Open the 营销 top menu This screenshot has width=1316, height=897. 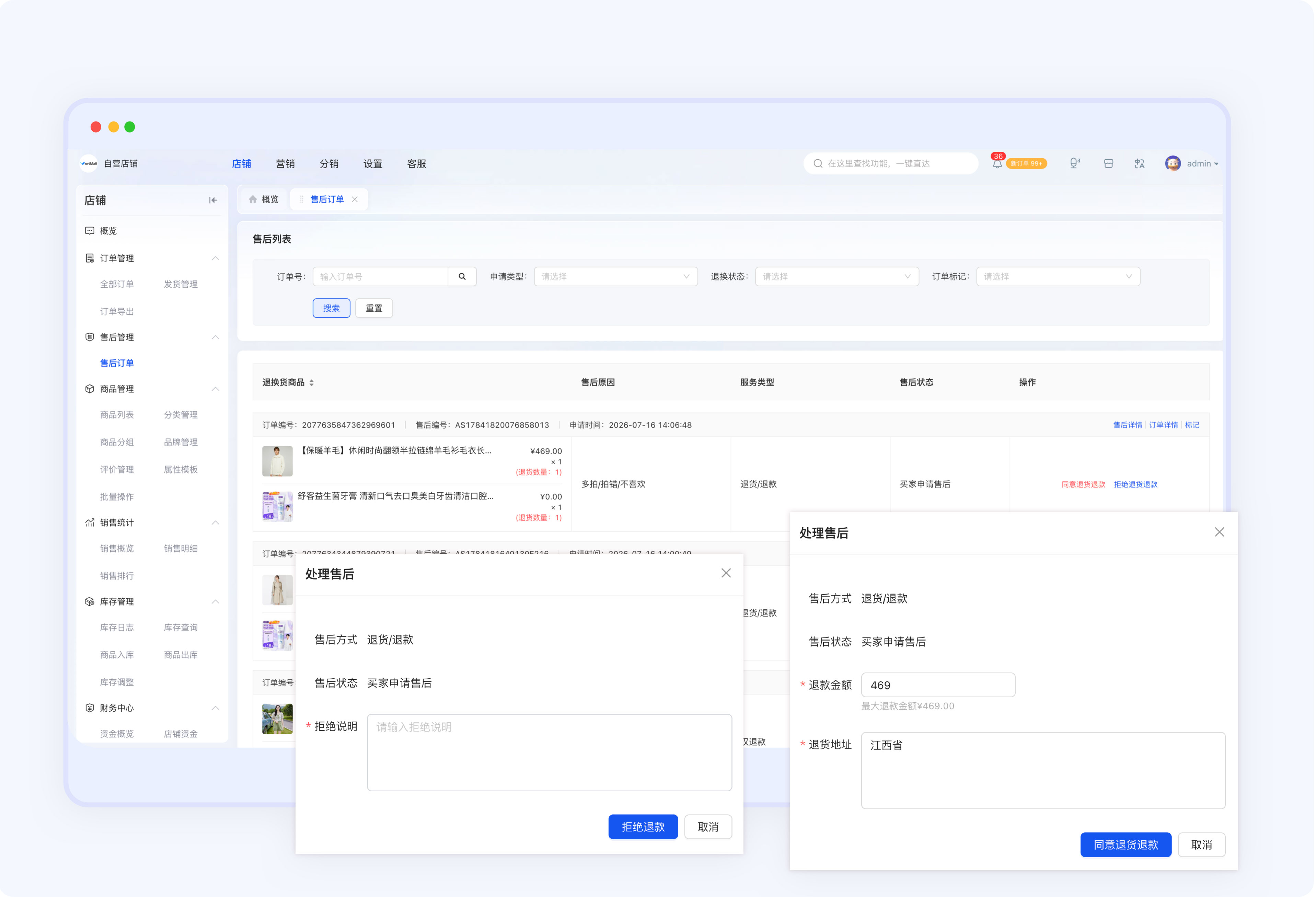coord(285,164)
